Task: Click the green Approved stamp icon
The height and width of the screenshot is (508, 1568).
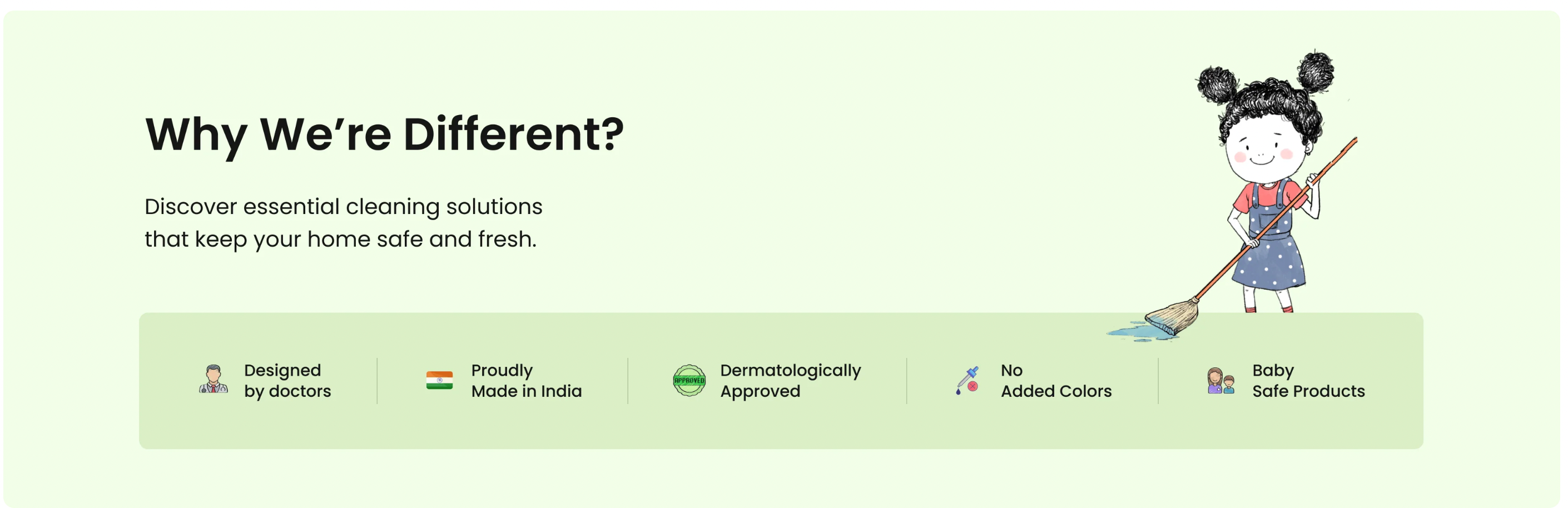Action: [x=688, y=380]
